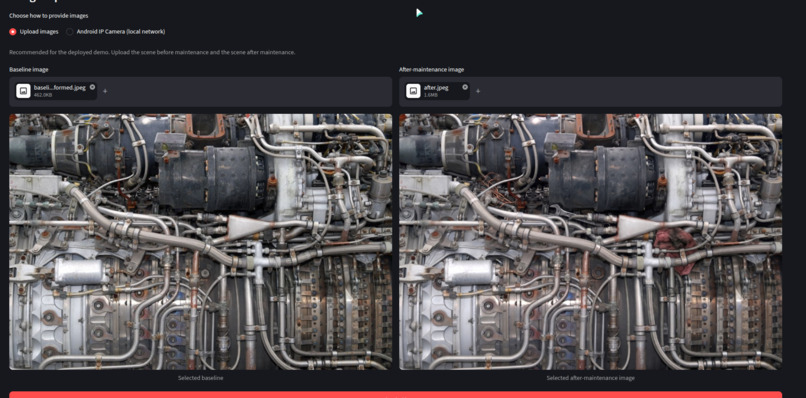Remove the after.jpeg file
The height and width of the screenshot is (398, 806).
[x=465, y=87]
